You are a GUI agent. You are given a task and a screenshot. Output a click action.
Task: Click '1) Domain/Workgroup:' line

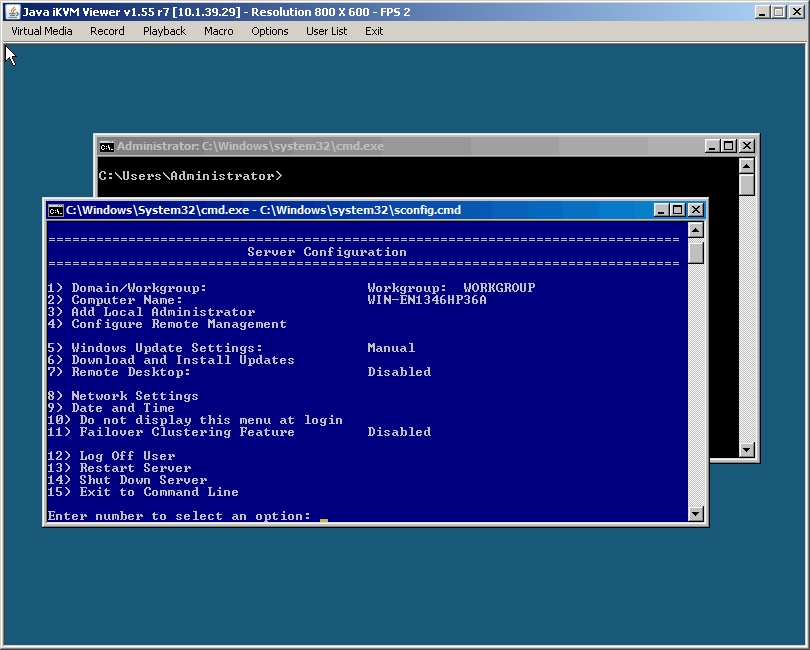click(x=127, y=288)
